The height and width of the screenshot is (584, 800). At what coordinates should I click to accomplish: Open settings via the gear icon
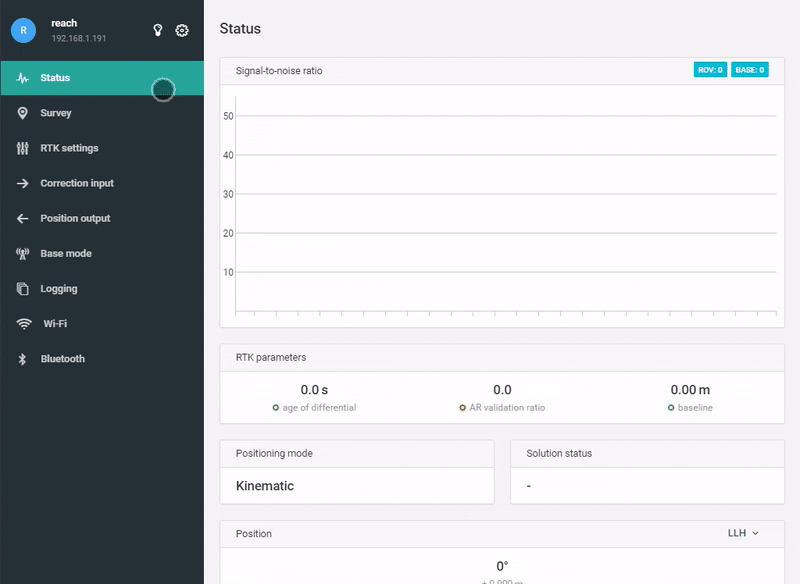182,31
